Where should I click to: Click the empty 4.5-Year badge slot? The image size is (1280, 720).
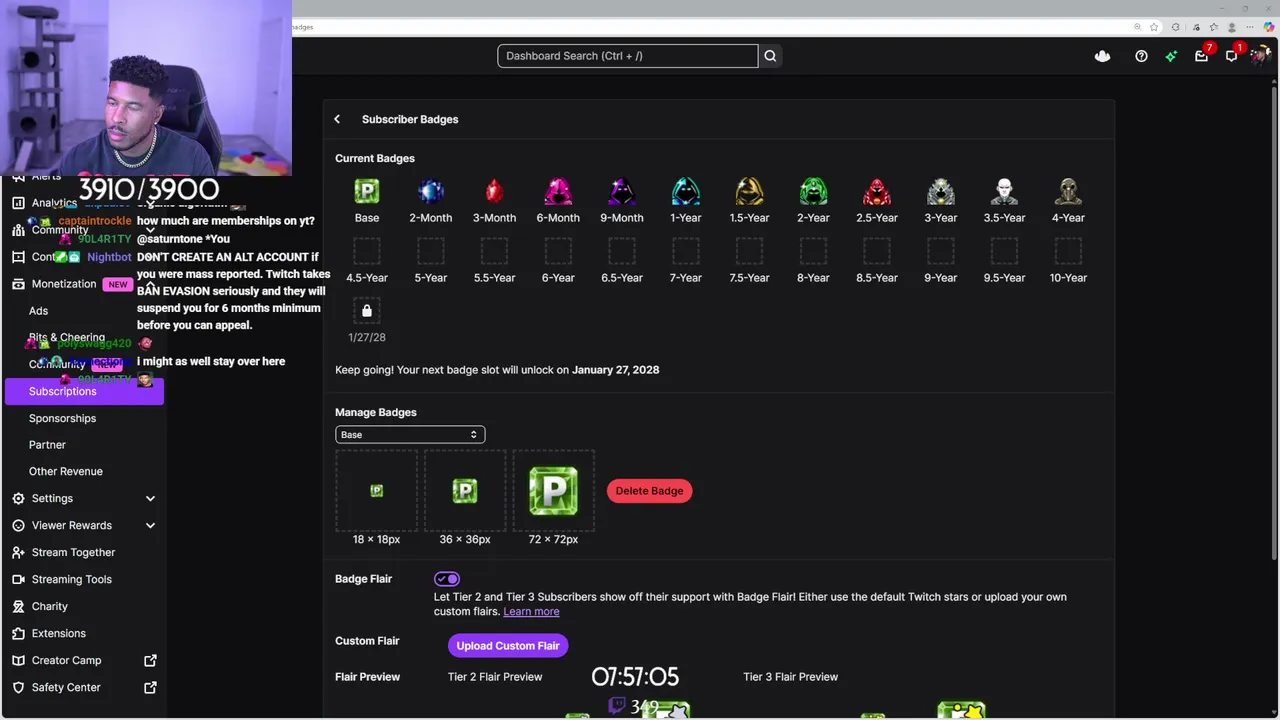(x=367, y=251)
